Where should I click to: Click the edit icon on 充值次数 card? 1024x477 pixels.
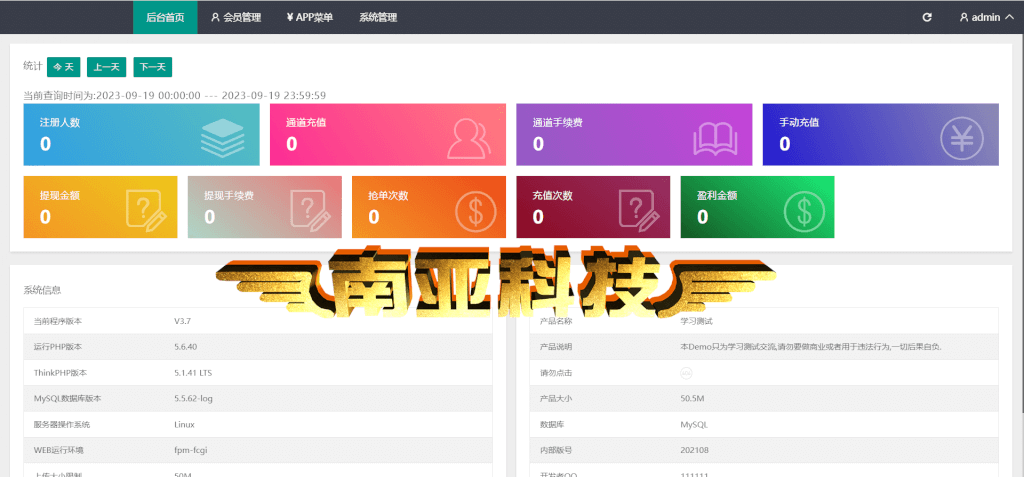pyautogui.click(x=639, y=210)
